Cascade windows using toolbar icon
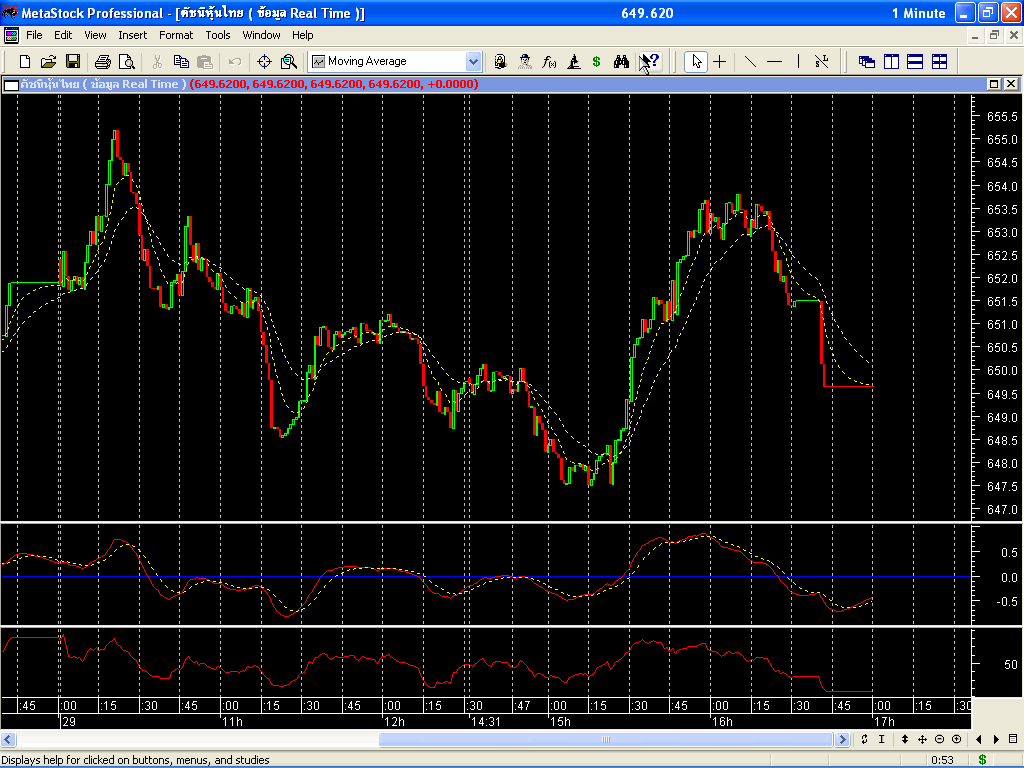This screenshot has height=768, width=1024. [x=867, y=61]
